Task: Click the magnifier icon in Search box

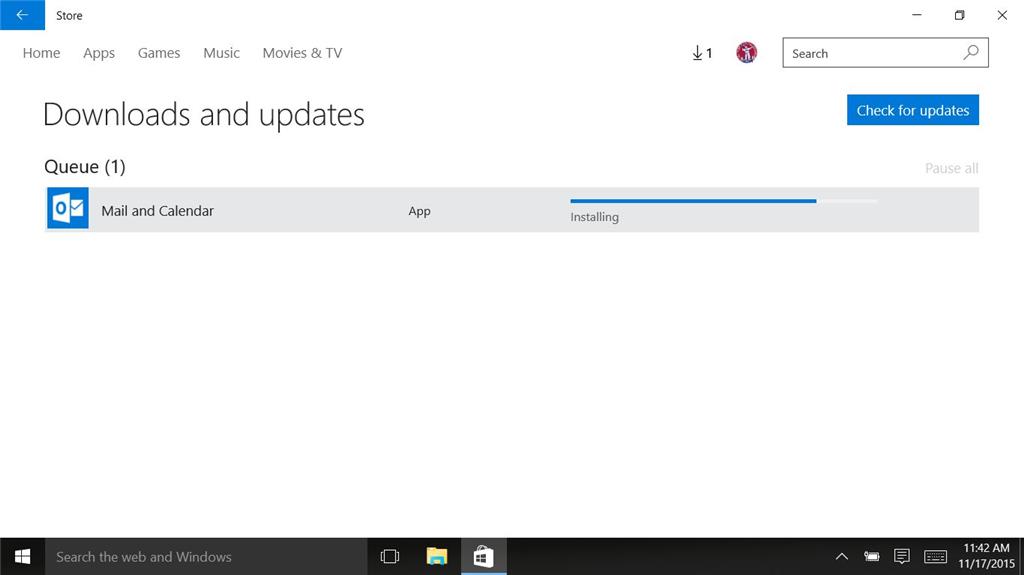Action: pos(971,52)
